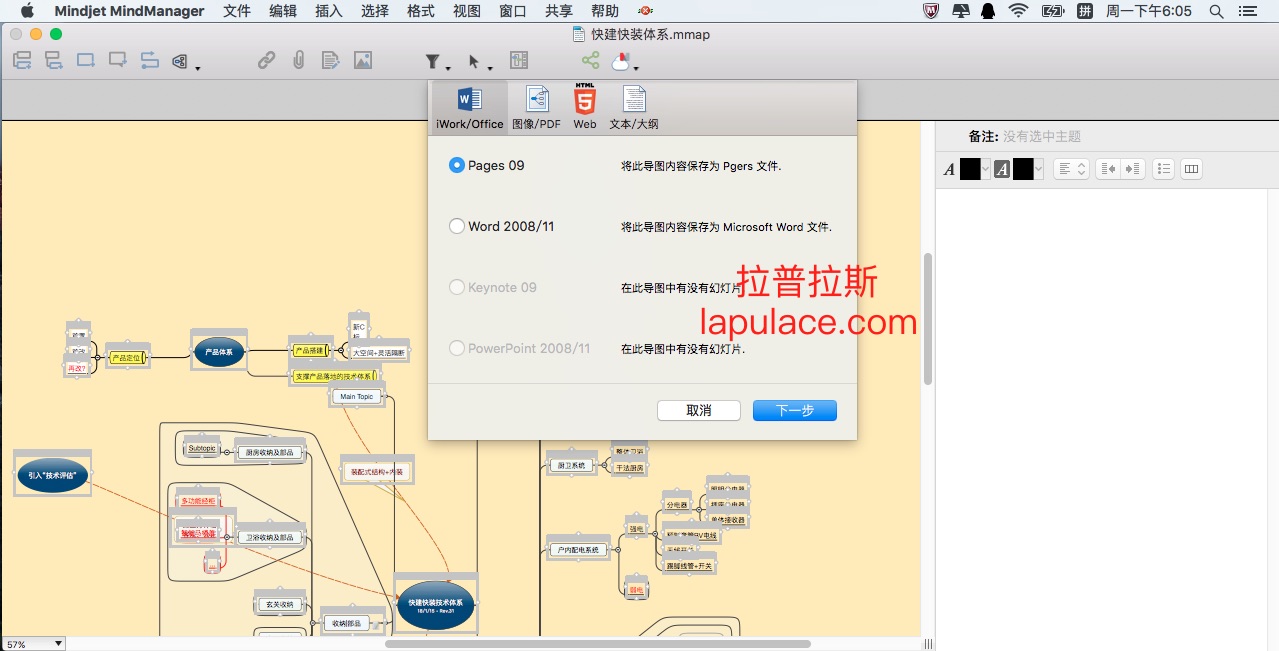This screenshot has height=651, width=1279.
Task: Click the 取消 button
Action: click(698, 410)
